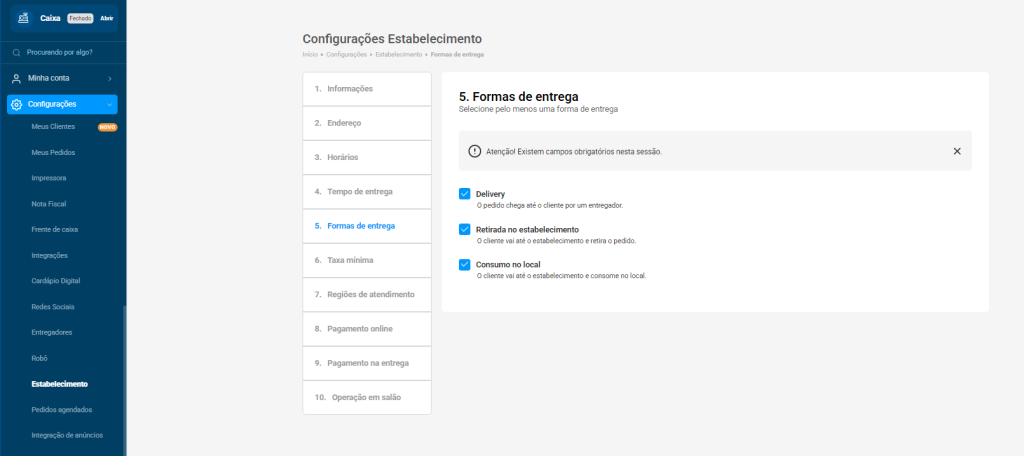Toggle Retirada no estabelecimento checkbox
The height and width of the screenshot is (456, 1024).
[465, 229]
